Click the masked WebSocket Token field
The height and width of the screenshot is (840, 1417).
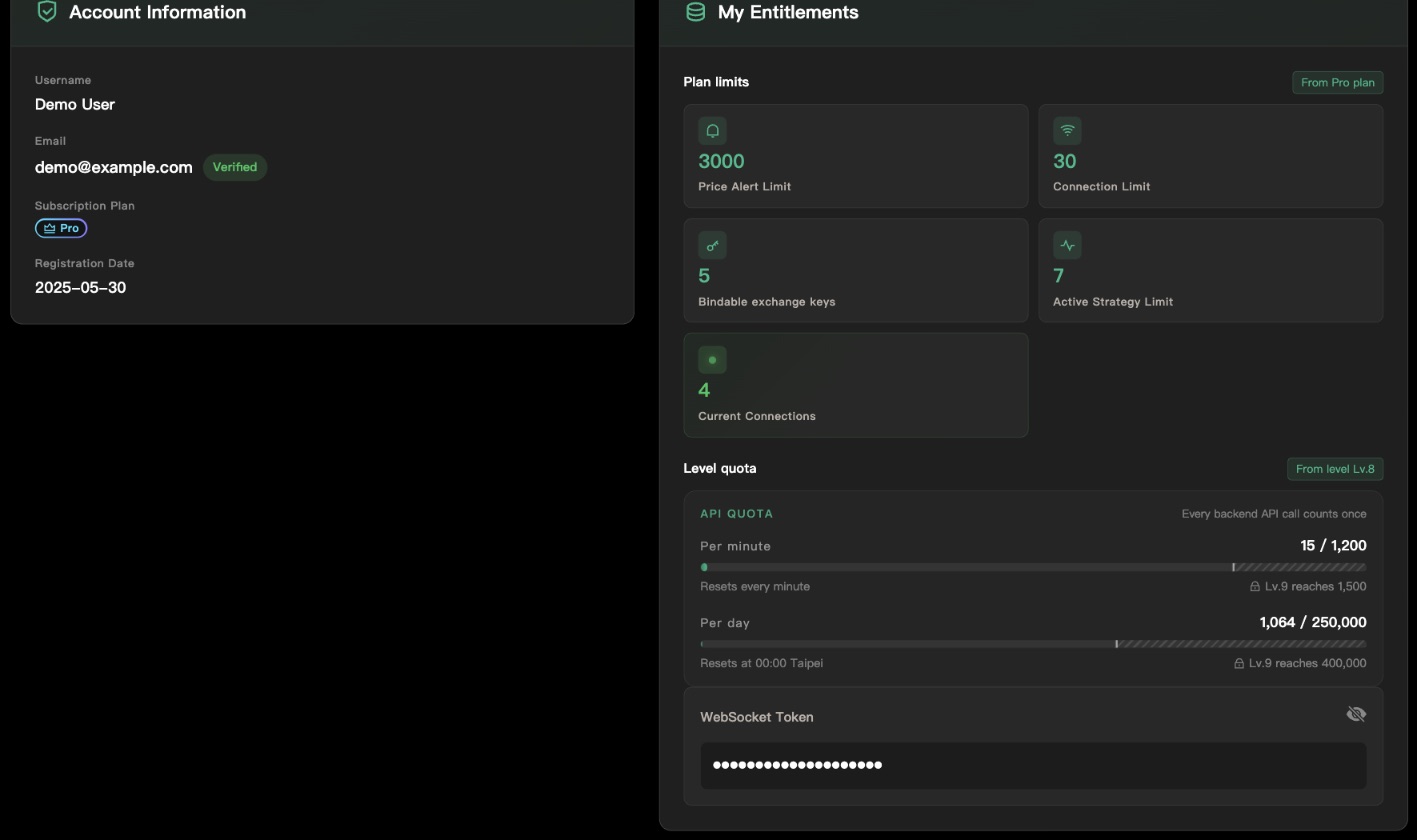point(1033,765)
